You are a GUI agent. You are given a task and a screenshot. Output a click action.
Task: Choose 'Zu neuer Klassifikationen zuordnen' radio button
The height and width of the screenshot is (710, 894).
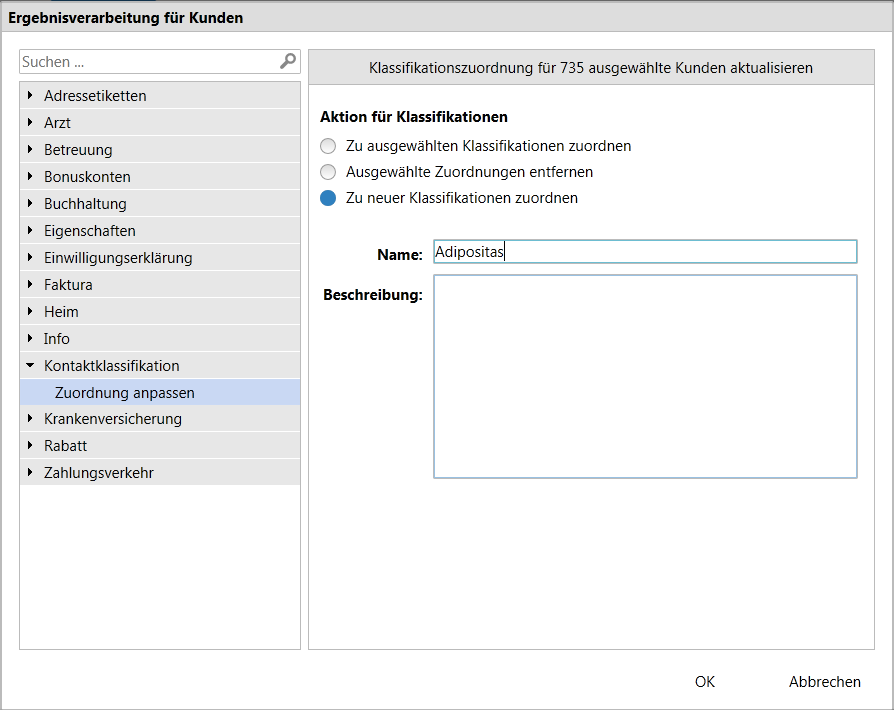tap(328, 198)
